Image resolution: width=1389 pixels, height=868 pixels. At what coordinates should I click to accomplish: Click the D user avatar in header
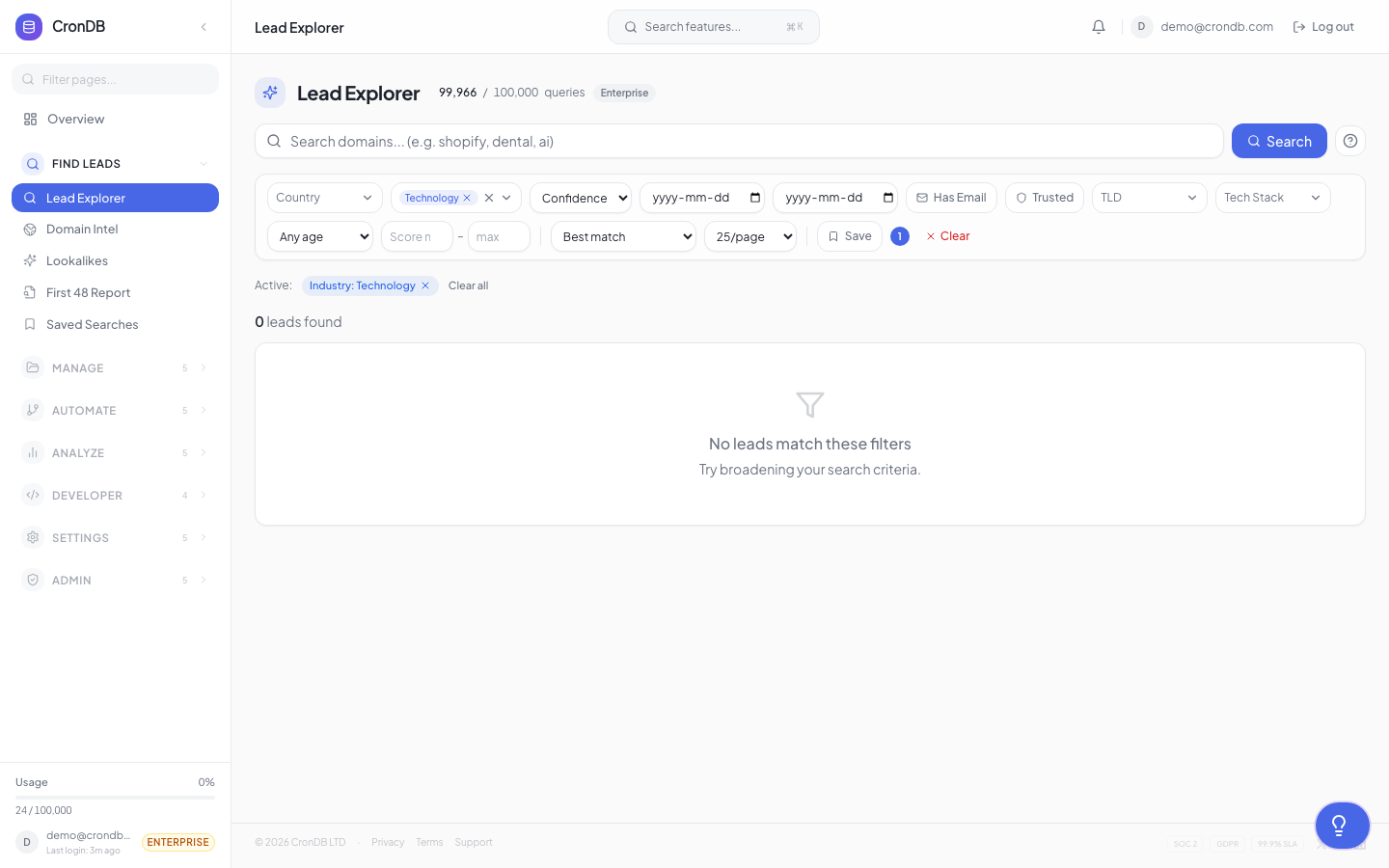pyautogui.click(x=1141, y=27)
